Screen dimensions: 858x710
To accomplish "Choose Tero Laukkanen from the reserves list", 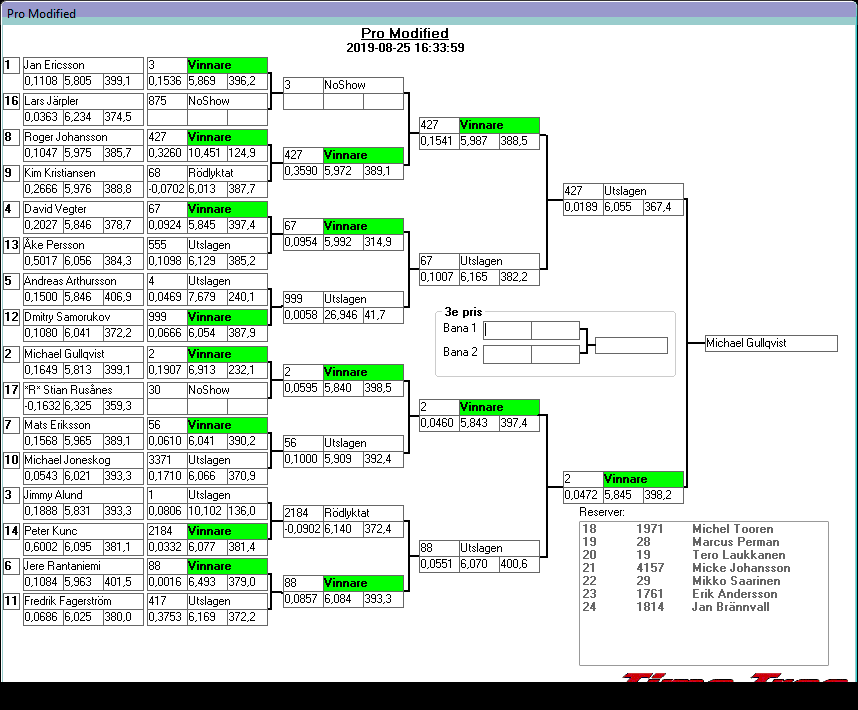I will coord(738,555).
